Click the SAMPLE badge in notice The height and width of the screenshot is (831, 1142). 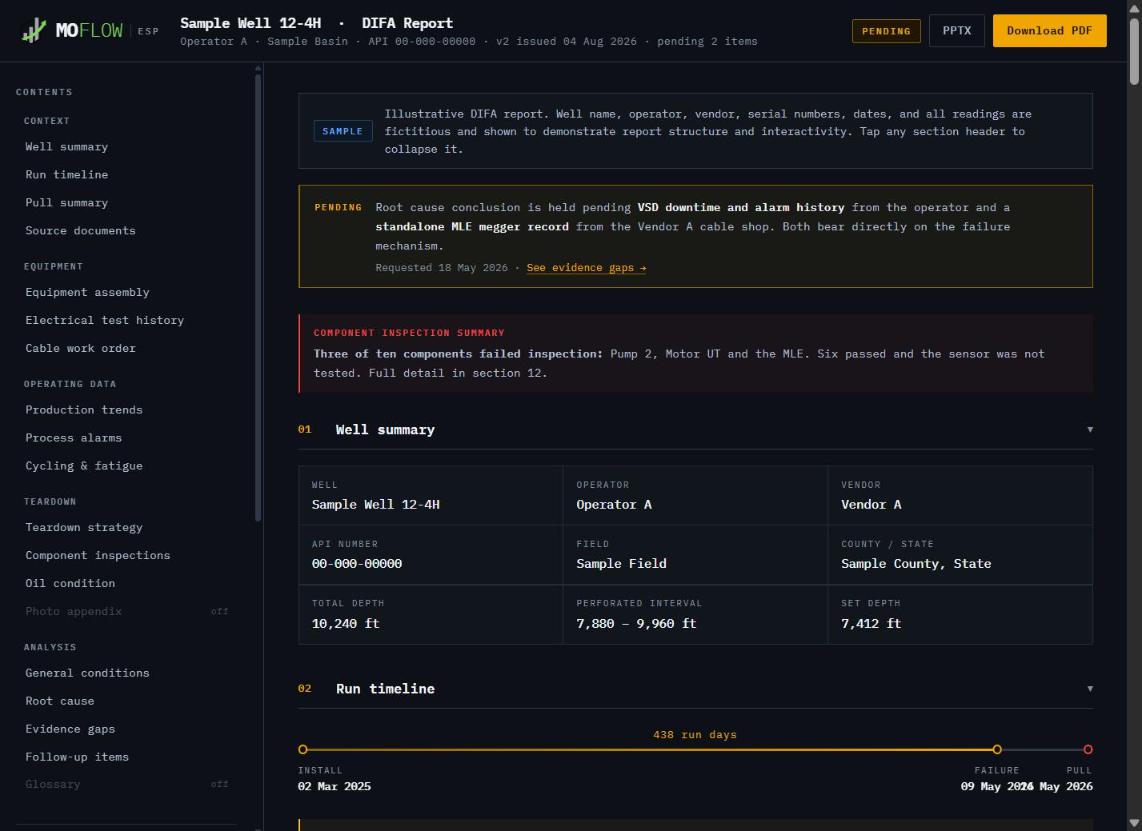tap(342, 132)
